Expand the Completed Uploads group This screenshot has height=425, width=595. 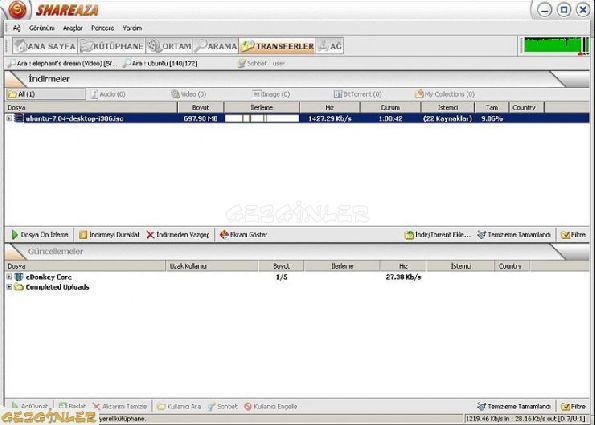(9, 287)
